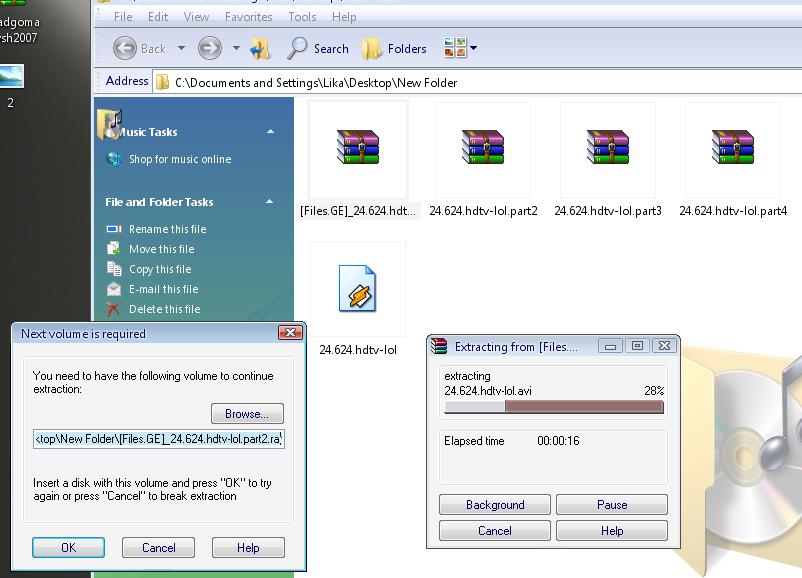Viewport: 802px width, 578px height.
Task: Select the 24.624.hdtv-lol.part3 archive icon
Action: point(608,149)
